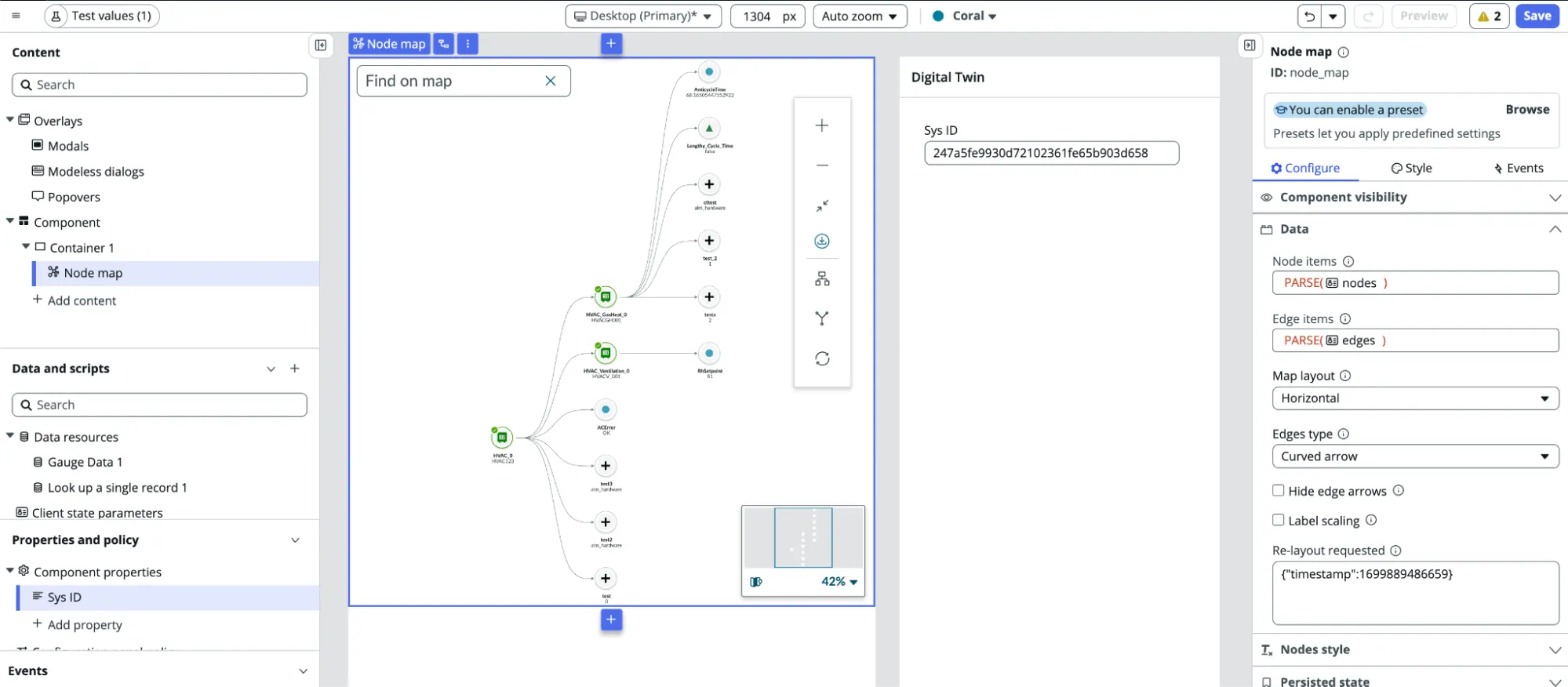Switch to the Style tab
Image resolution: width=1568 pixels, height=687 pixels.
[1411, 169]
